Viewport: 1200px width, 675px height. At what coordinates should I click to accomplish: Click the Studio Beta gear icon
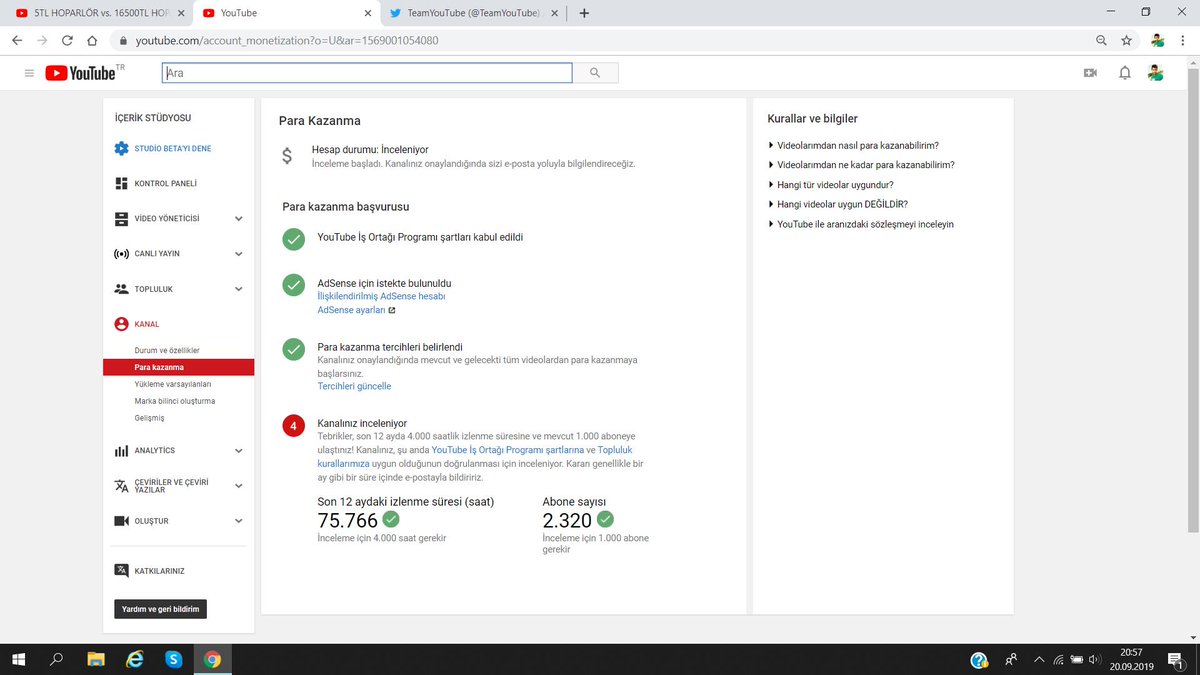tap(121, 148)
